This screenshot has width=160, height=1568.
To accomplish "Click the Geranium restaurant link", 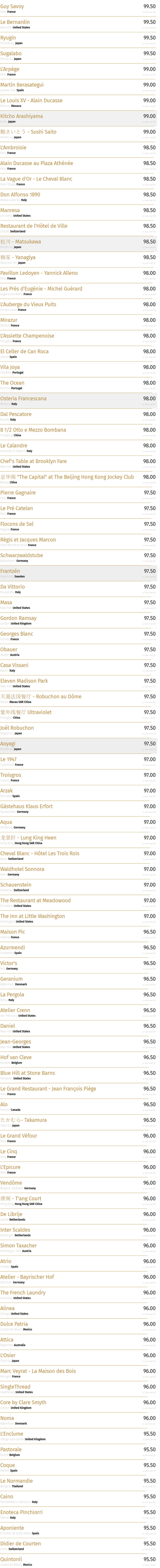I will click(x=12, y=979).
